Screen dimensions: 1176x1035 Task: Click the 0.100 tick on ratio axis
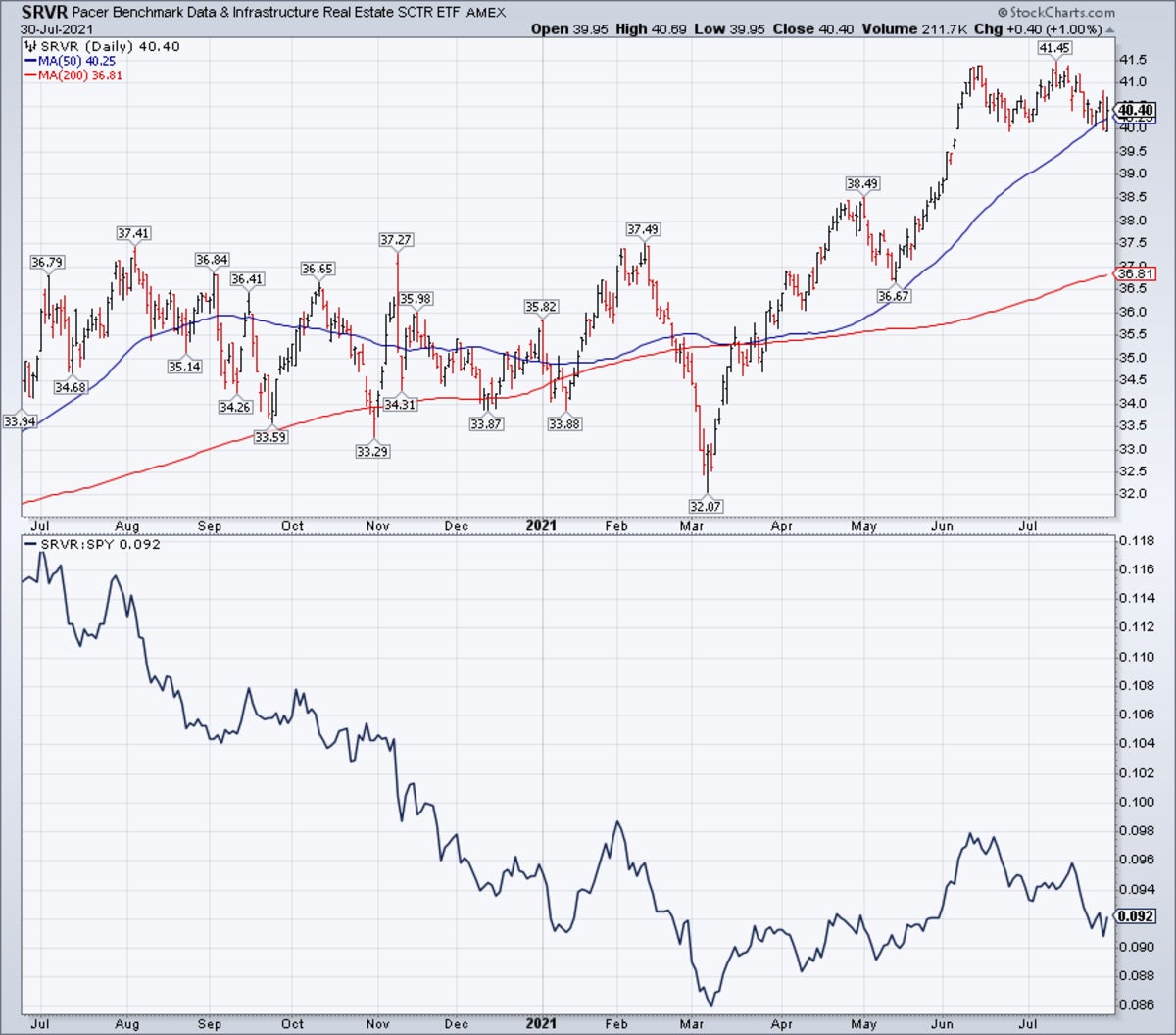pos(1137,802)
